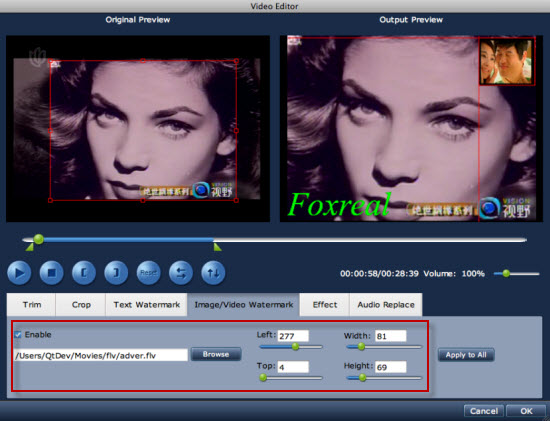Viewport: 550px width, 421px height.
Task: Click the Top value field
Action: 293,367
